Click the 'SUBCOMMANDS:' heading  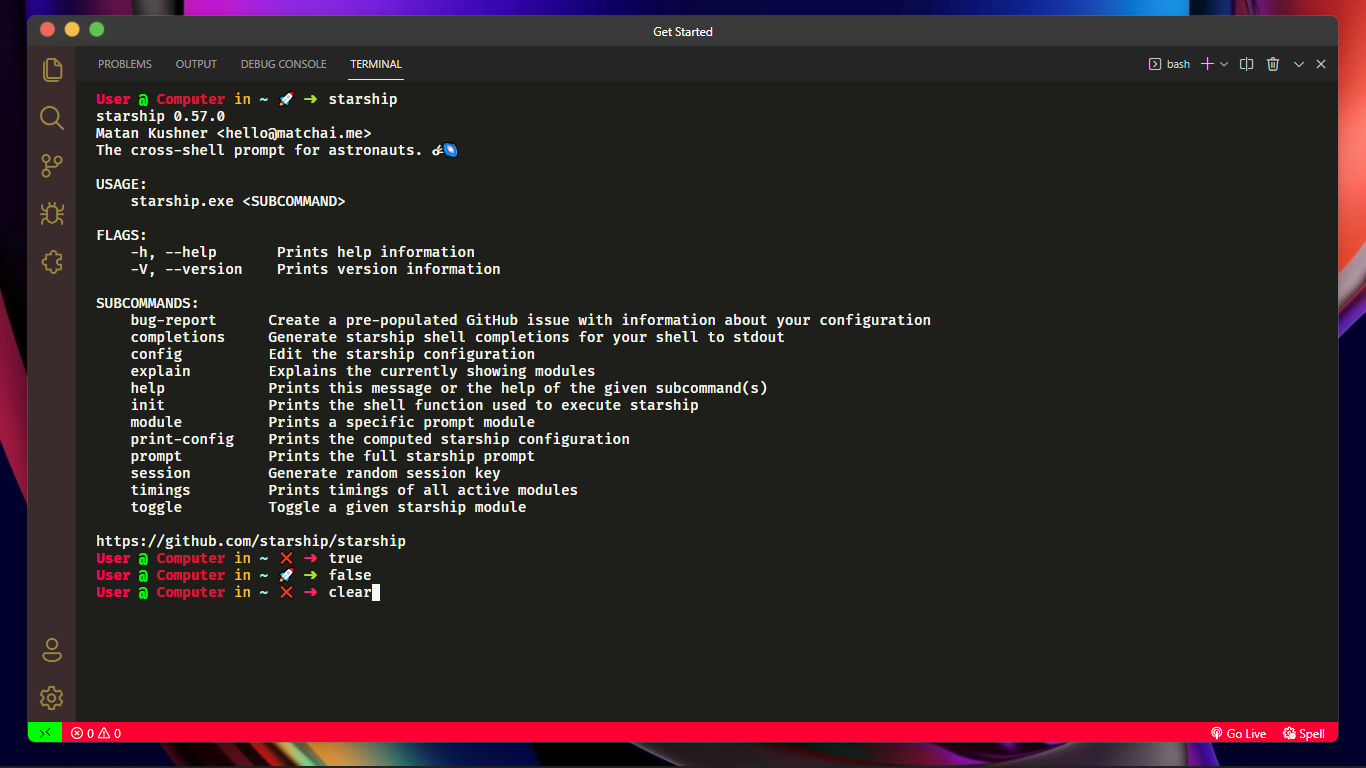[x=147, y=303]
